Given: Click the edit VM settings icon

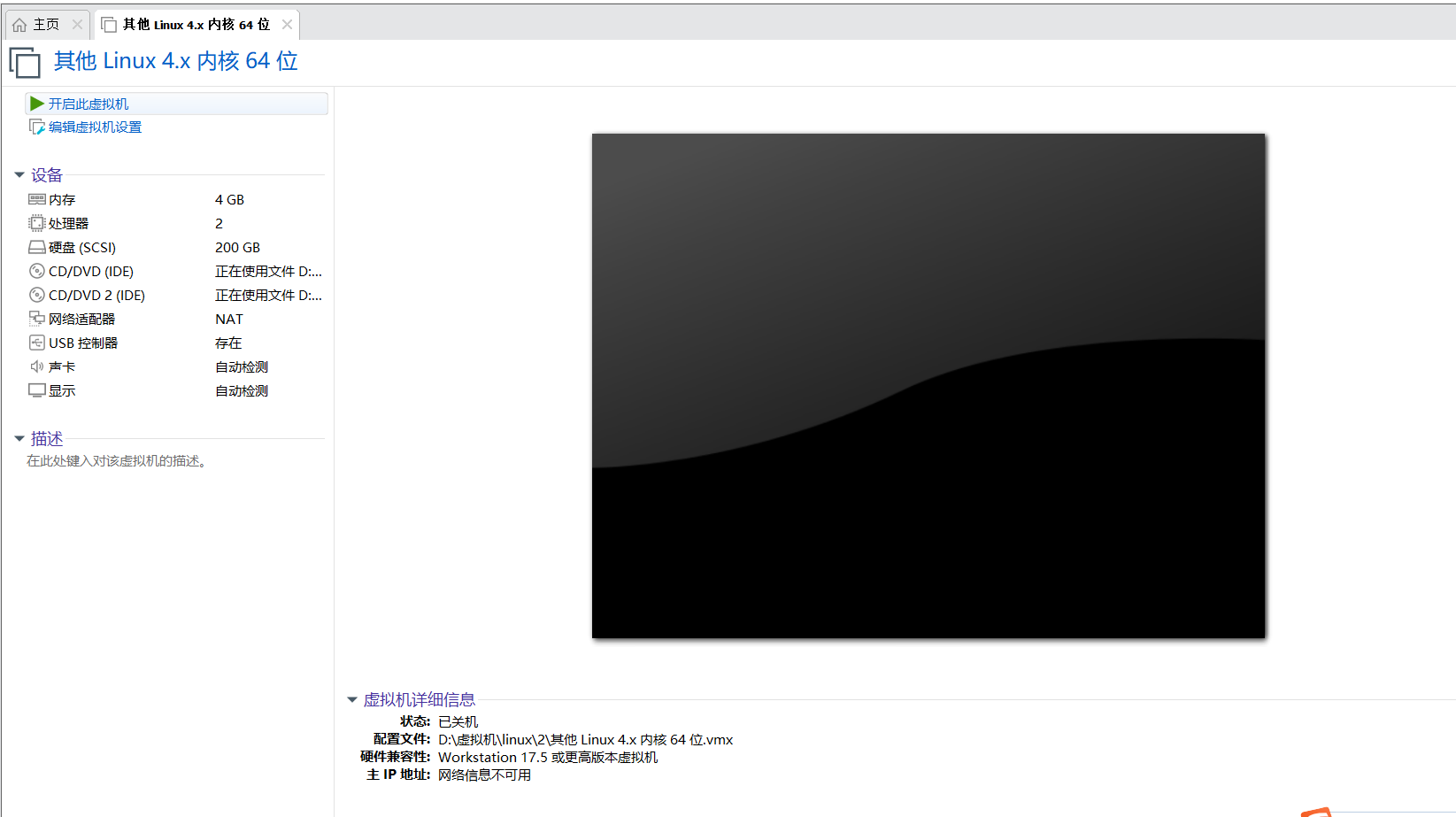Looking at the screenshot, I should point(37,127).
